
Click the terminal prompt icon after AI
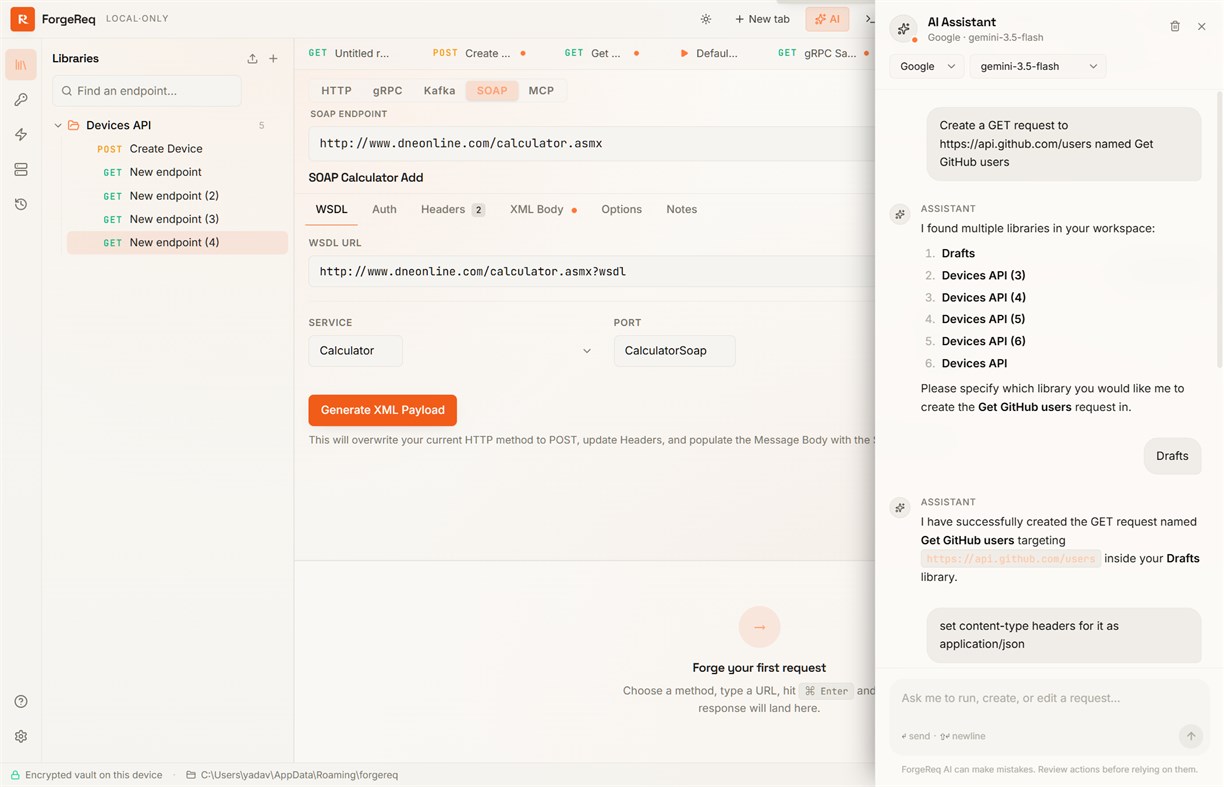click(869, 19)
